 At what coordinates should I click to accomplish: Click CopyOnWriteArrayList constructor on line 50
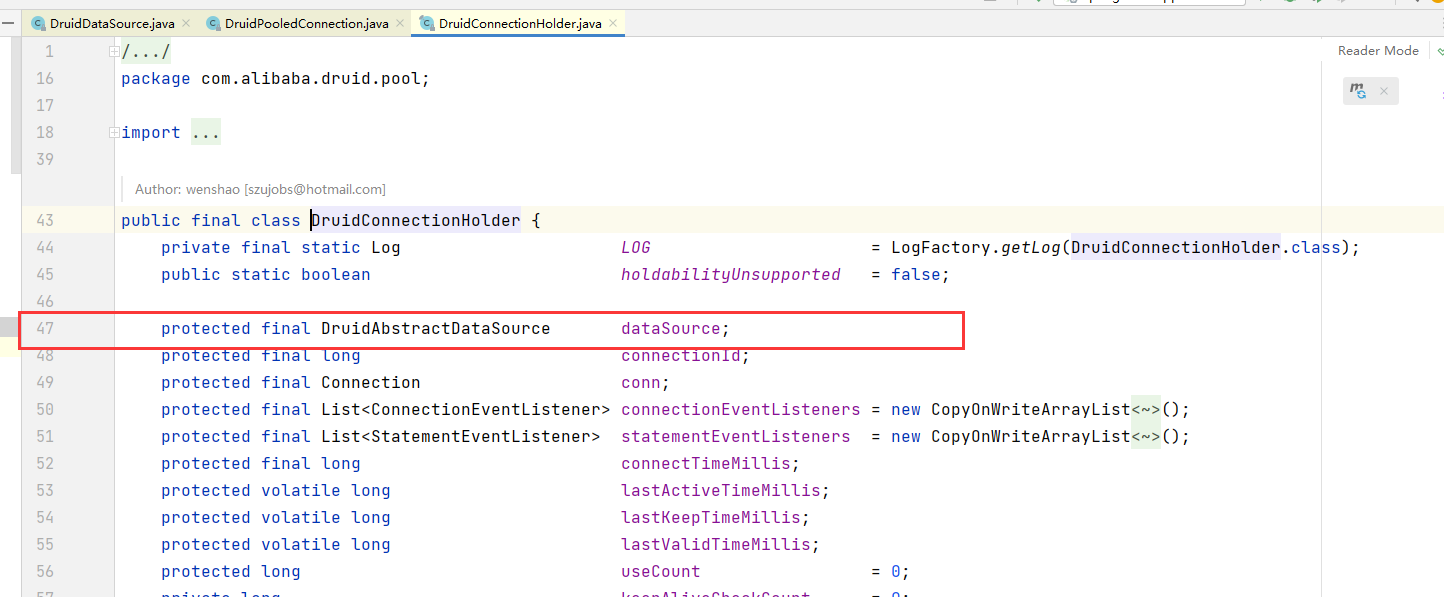1031,410
